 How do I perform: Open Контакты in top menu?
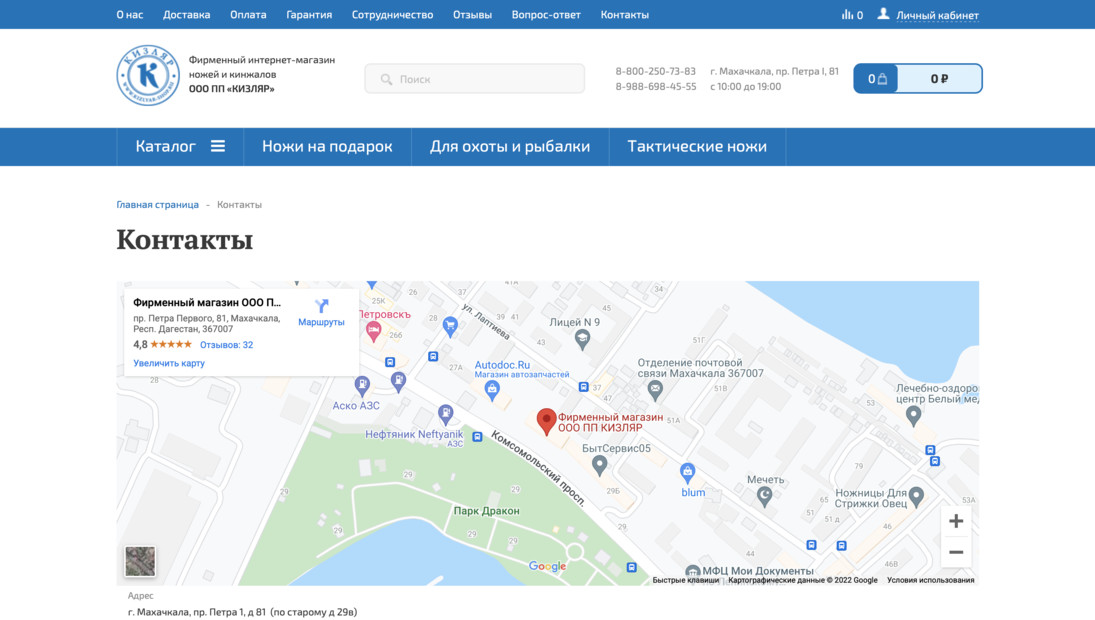coord(624,15)
